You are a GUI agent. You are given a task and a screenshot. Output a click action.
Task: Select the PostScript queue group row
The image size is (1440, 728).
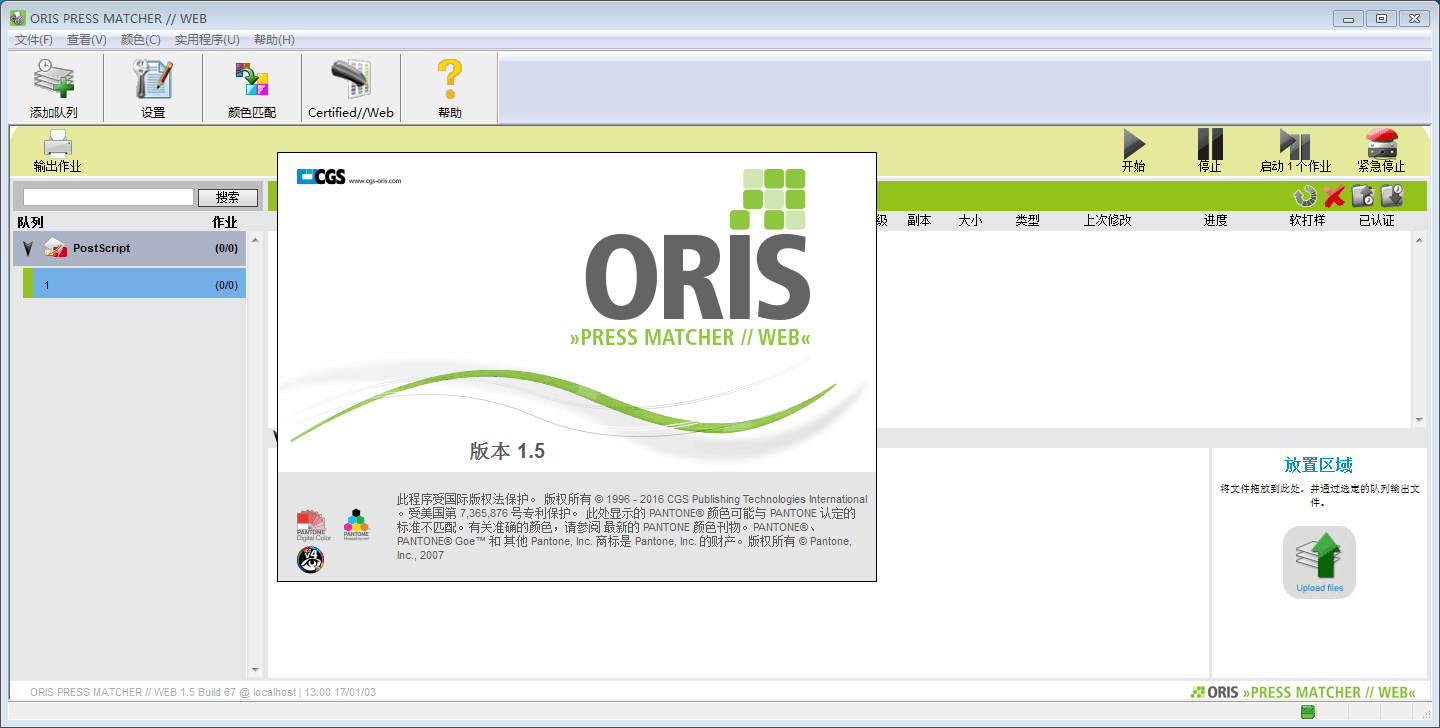pos(129,248)
